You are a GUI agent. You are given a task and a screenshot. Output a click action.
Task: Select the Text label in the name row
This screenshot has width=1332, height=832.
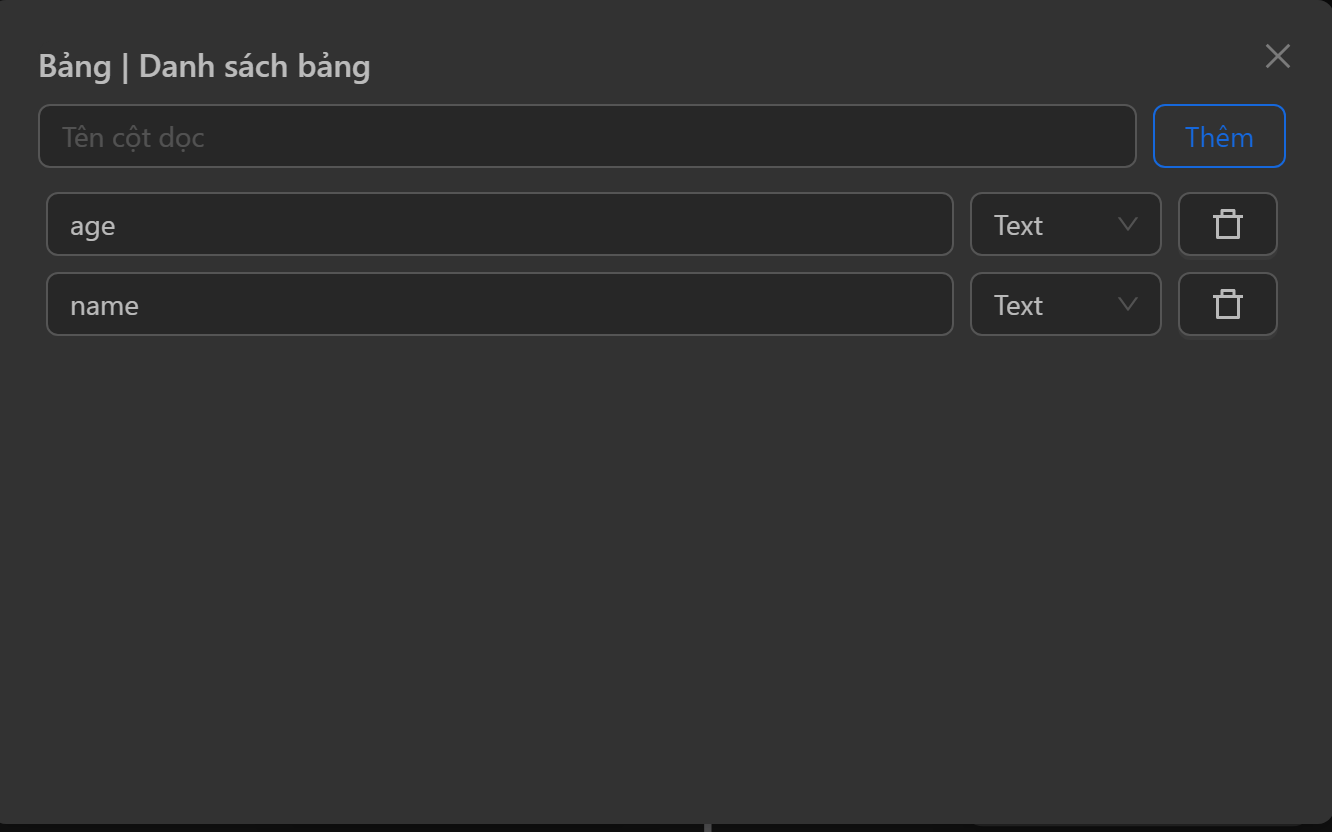pos(1018,306)
